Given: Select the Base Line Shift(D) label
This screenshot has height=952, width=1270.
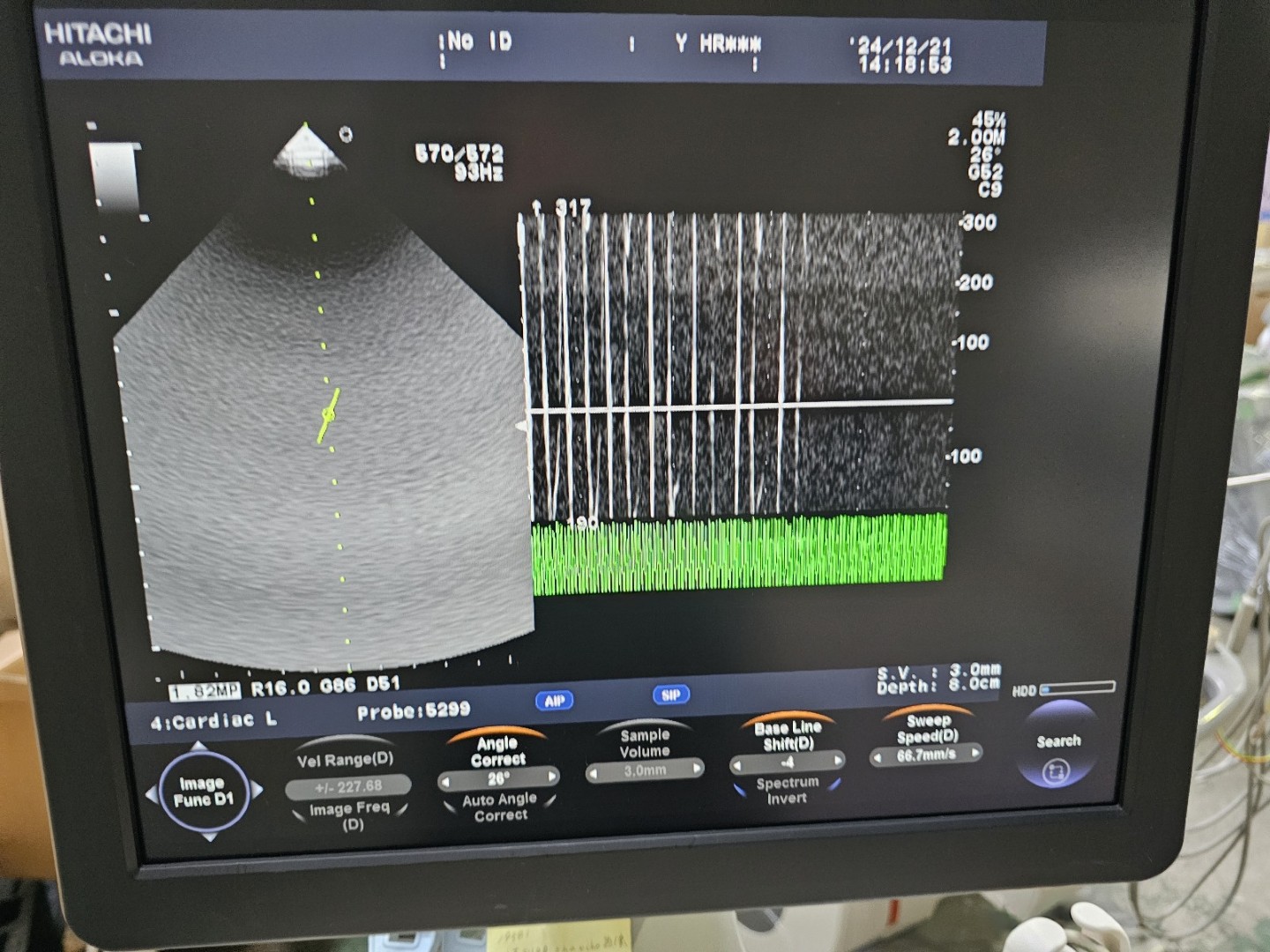Looking at the screenshot, I should coord(788,735).
